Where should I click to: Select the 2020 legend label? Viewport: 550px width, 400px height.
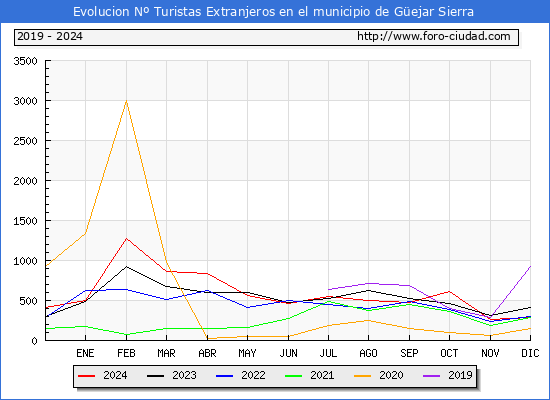pyautogui.click(x=391, y=375)
